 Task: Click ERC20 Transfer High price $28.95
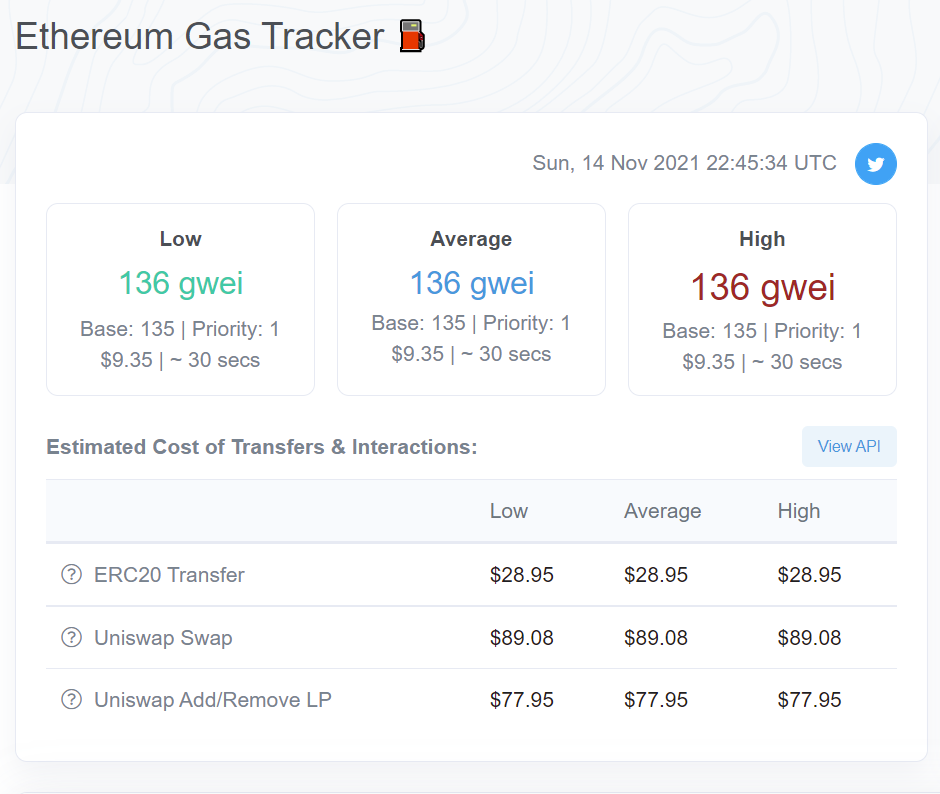click(809, 575)
